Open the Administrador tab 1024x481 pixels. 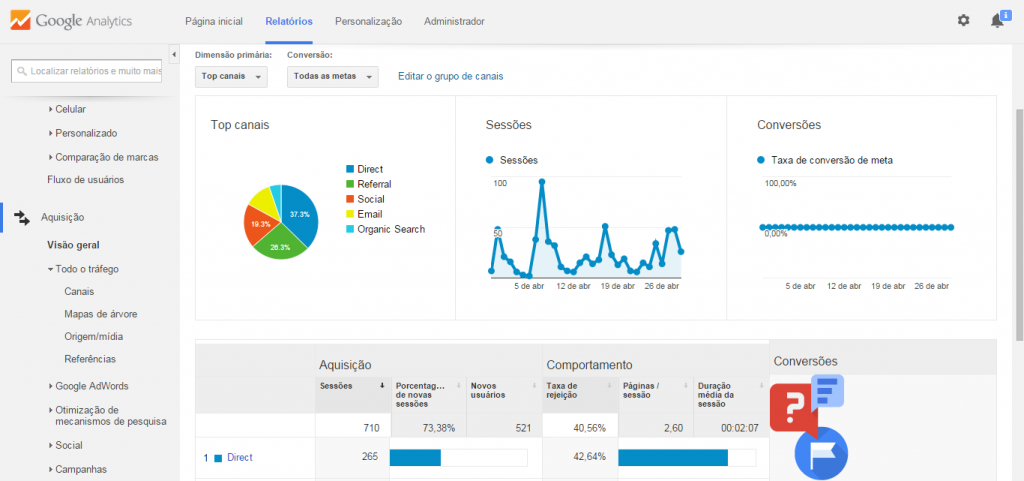point(455,22)
